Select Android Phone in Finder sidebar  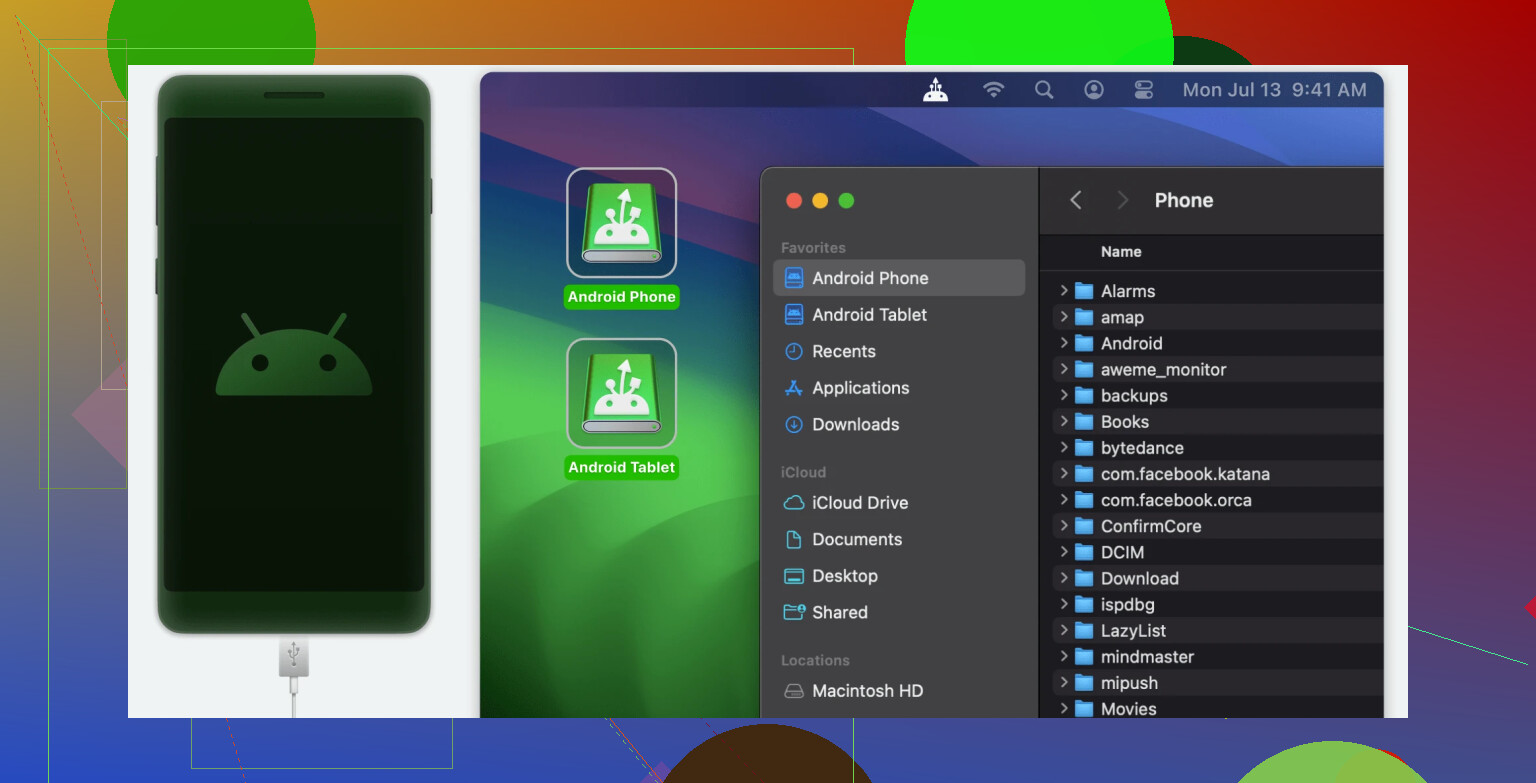coord(899,278)
